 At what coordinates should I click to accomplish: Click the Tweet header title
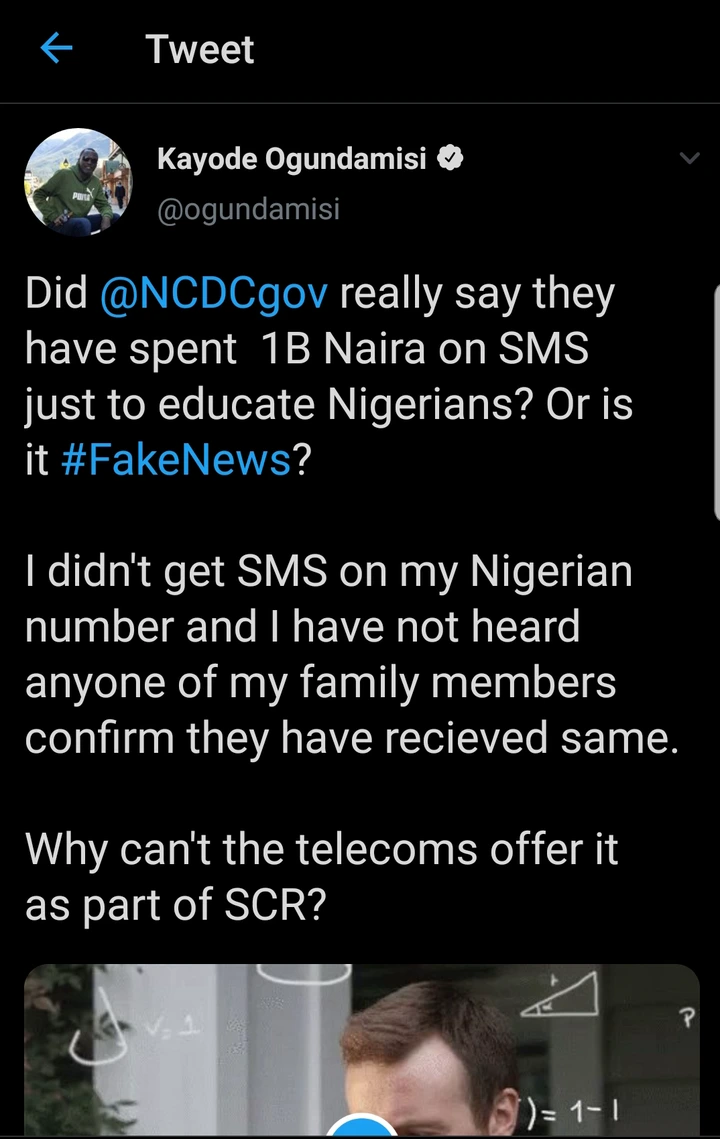[x=200, y=49]
